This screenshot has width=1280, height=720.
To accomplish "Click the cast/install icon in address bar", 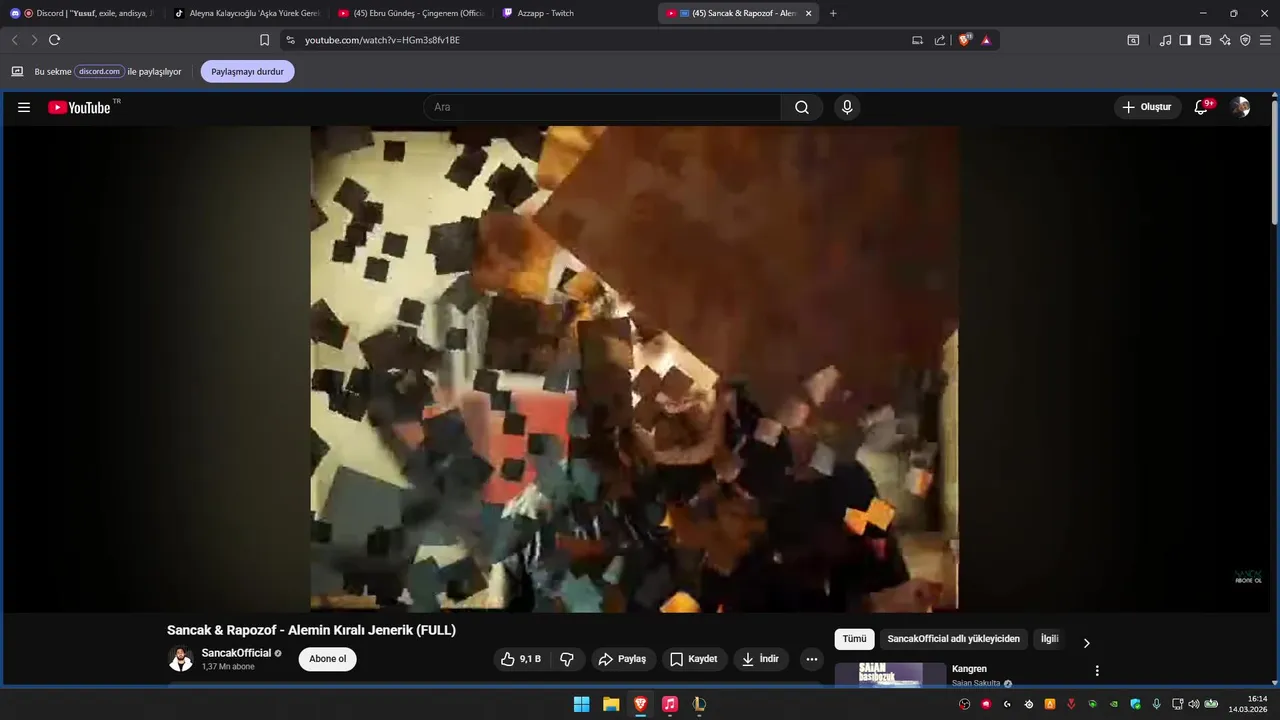I will coord(918,40).
